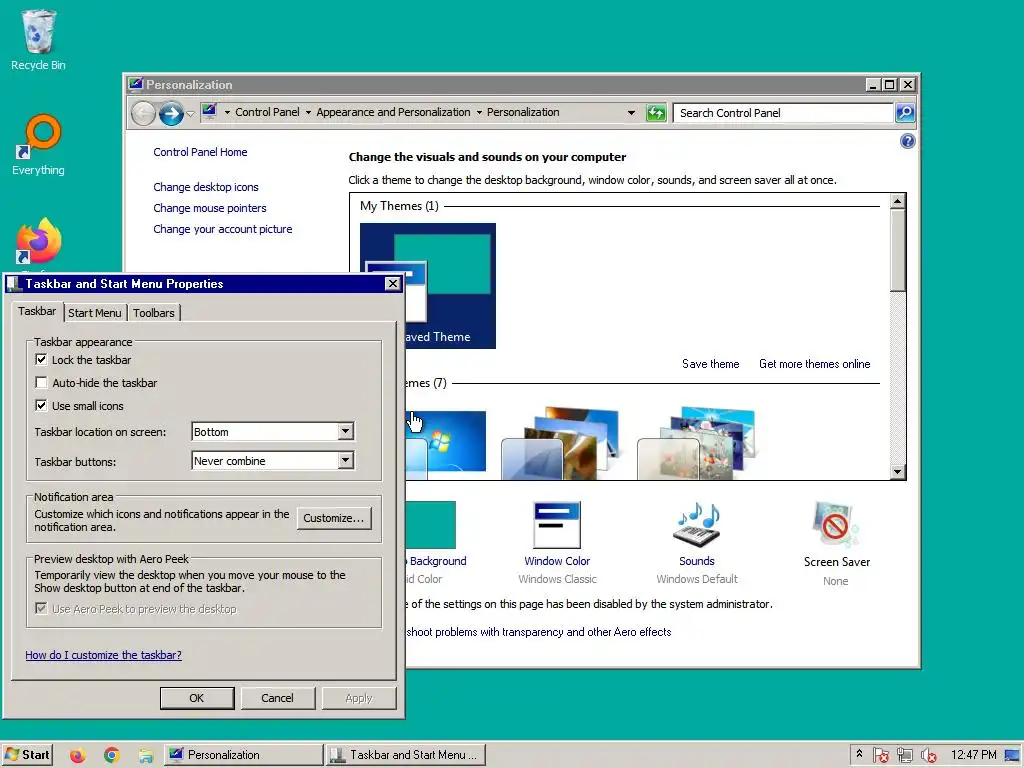The image size is (1024, 768).
Task: Enable Auto-hide the taskbar checkbox
Action: (41, 383)
